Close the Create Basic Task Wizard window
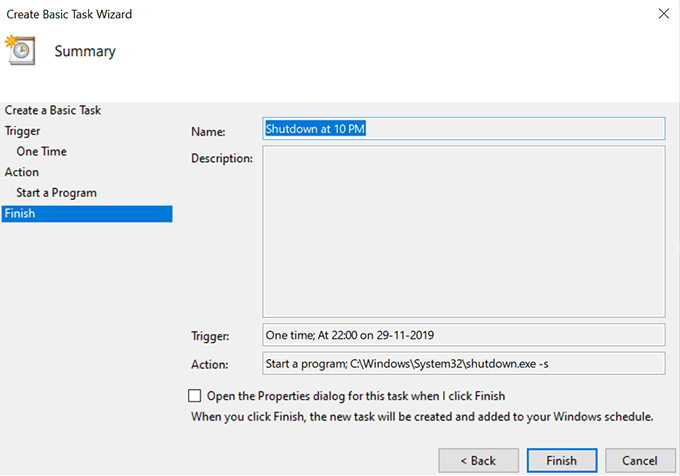This screenshot has height=476, width=680. coord(663,14)
